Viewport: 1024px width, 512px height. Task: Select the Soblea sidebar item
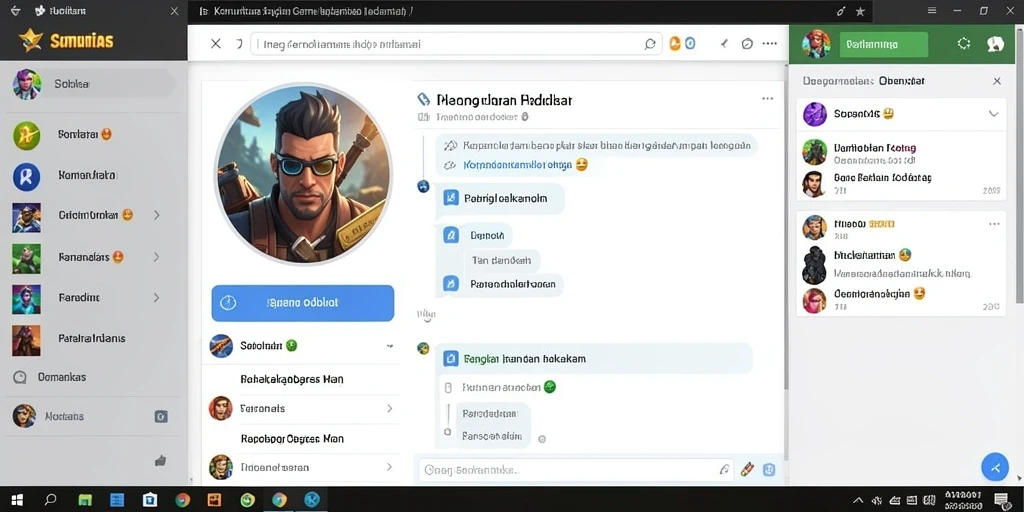pyautogui.click(x=93, y=84)
